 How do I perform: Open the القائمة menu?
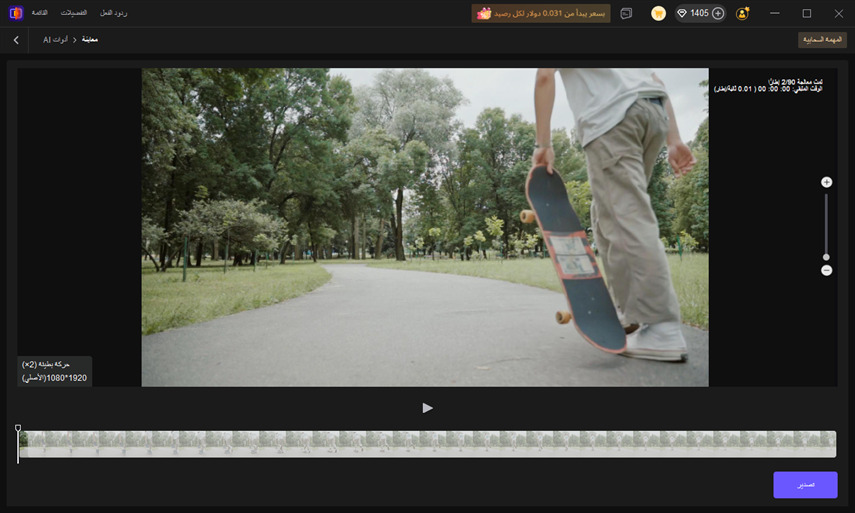pos(39,13)
